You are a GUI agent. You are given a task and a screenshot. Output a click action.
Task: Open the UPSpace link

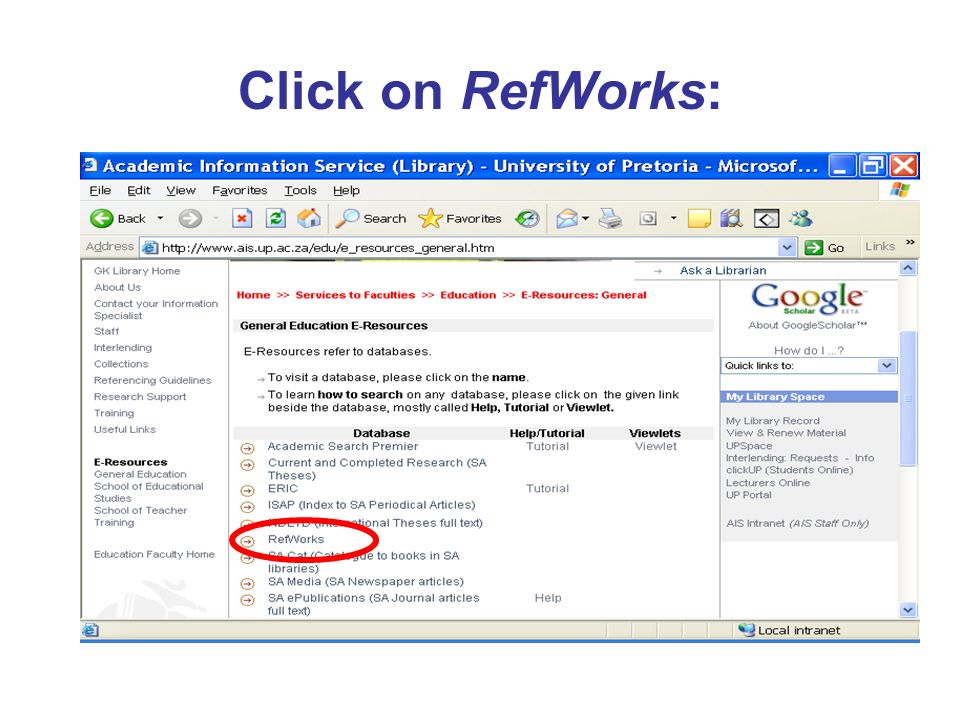tap(749, 446)
